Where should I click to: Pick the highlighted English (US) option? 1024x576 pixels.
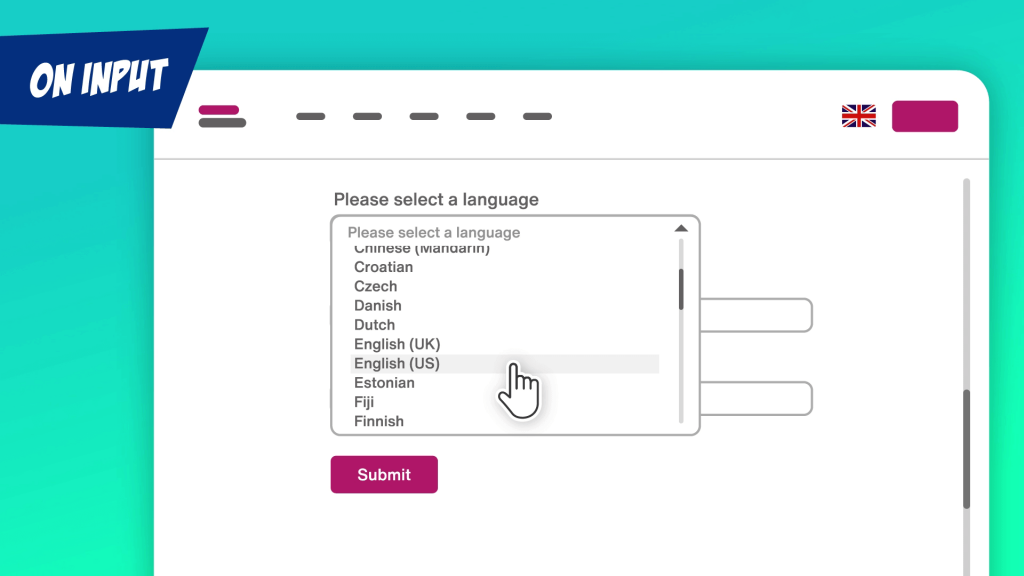click(505, 364)
